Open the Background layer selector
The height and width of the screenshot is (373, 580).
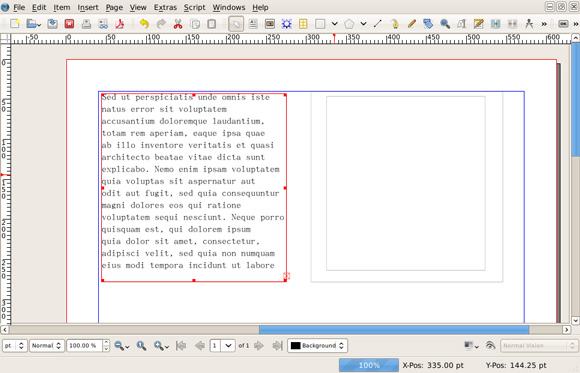[317, 346]
